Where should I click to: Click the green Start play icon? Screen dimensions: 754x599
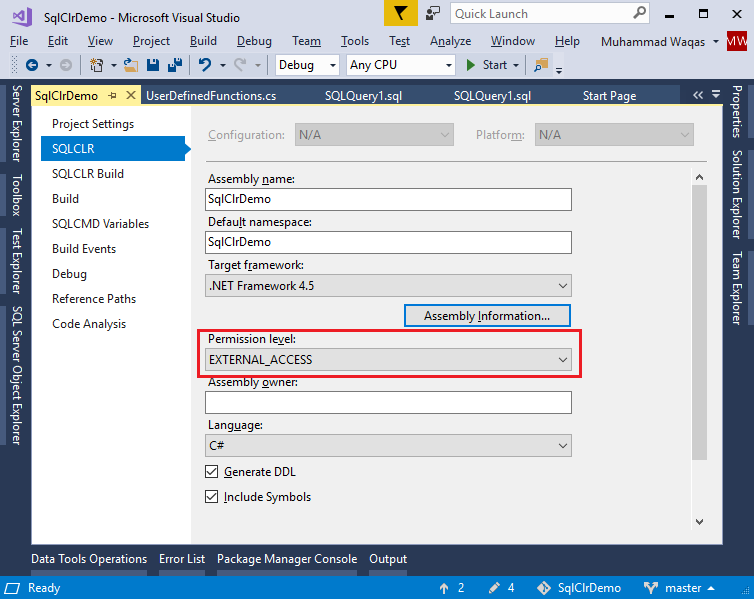click(x=470, y=65)
